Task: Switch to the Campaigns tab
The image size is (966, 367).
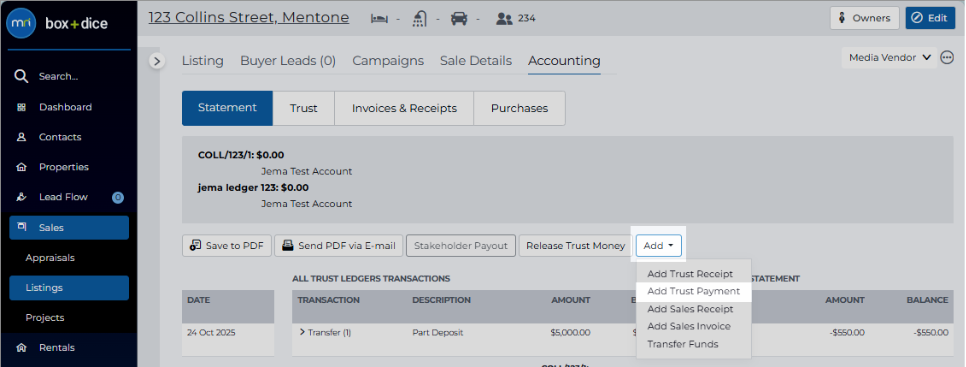Action: (388, 61)
